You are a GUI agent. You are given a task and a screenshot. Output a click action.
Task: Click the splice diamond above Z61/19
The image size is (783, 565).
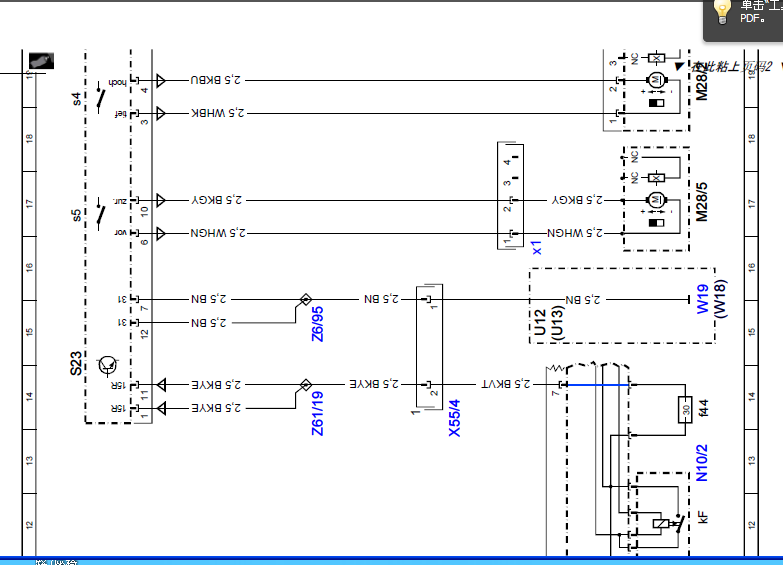pos(306,385)
